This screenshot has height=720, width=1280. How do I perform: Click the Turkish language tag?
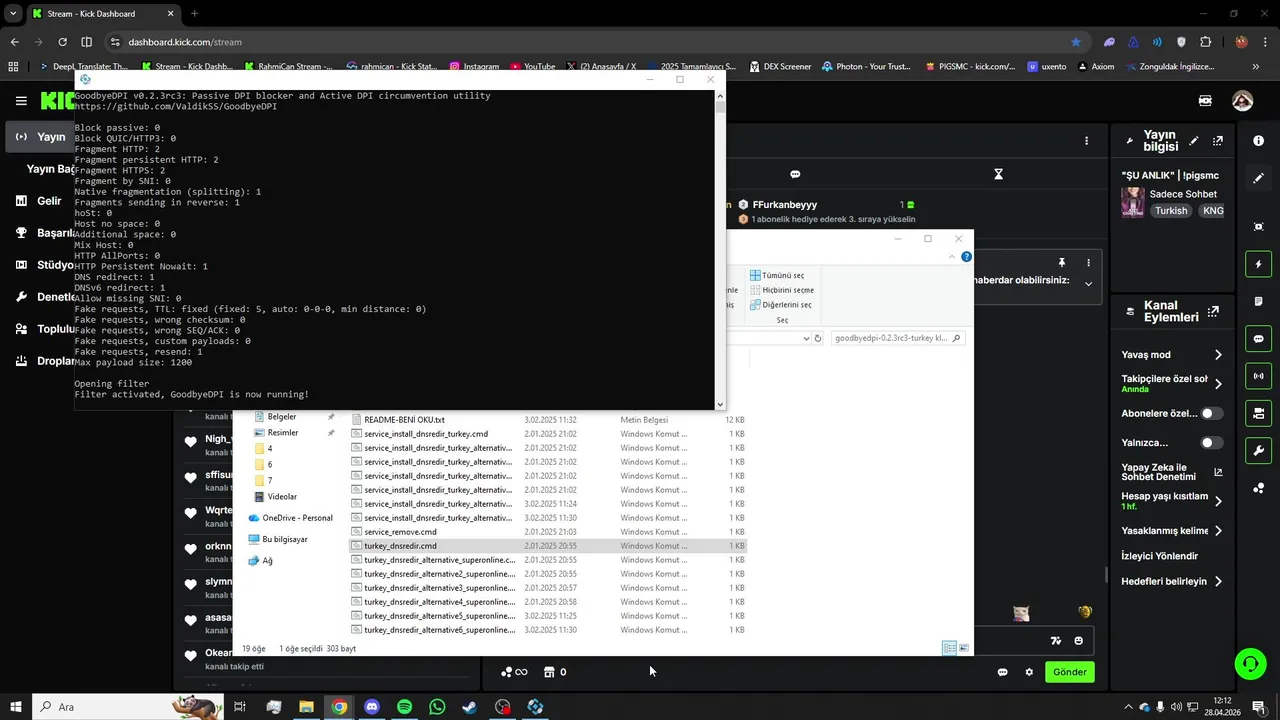[1171, 211]
